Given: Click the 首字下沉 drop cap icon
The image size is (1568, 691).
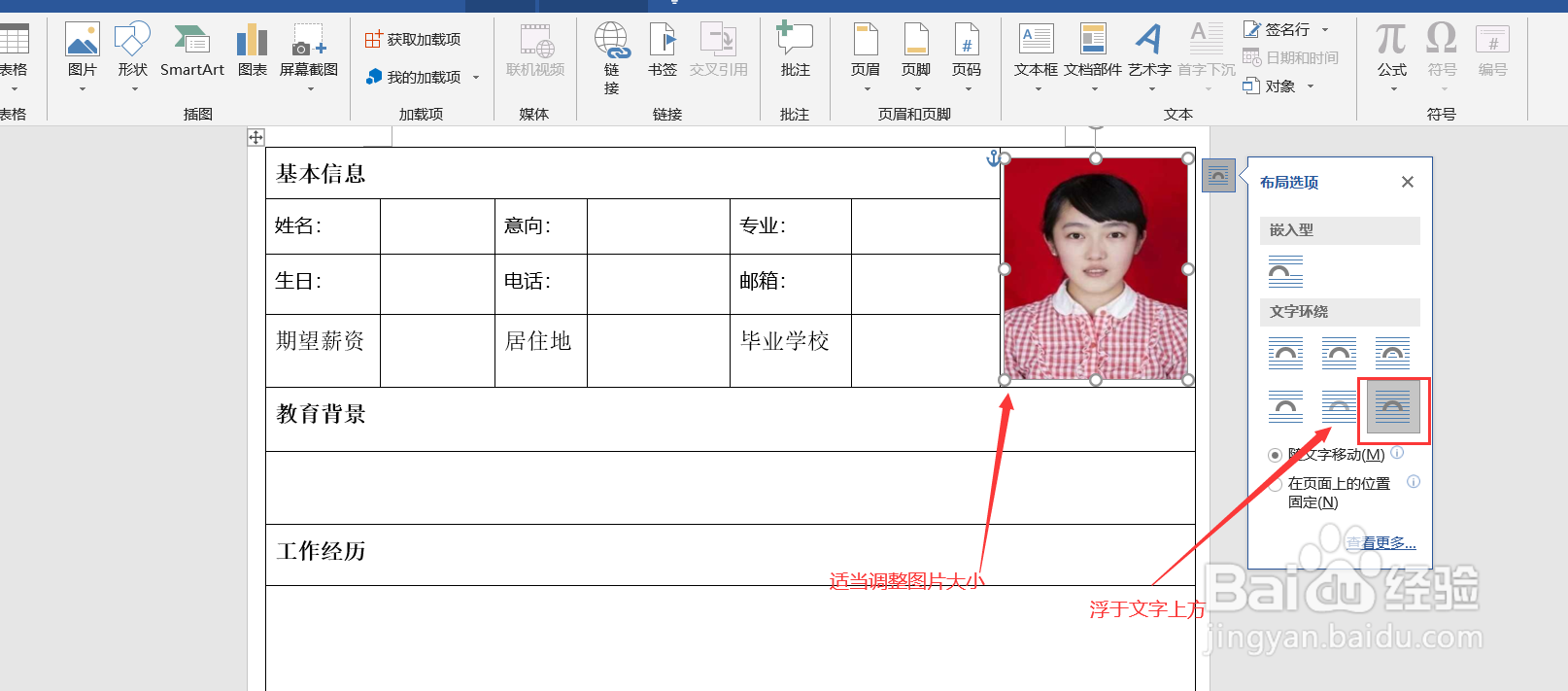Looking at the screenshot, I should pyautogui.click(x=1207, y=40).
